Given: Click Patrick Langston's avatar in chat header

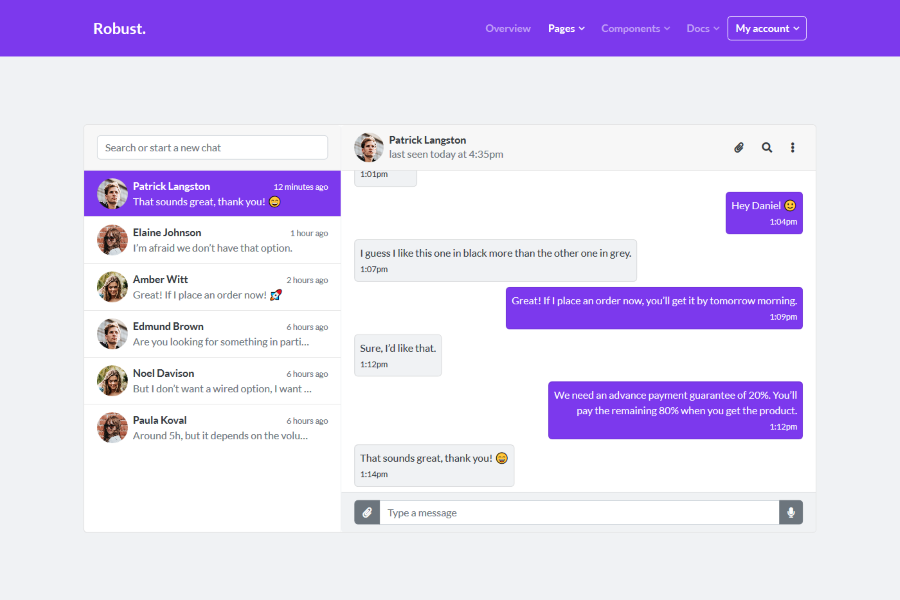Looking at the screenshot, I should tap(368, 148).
